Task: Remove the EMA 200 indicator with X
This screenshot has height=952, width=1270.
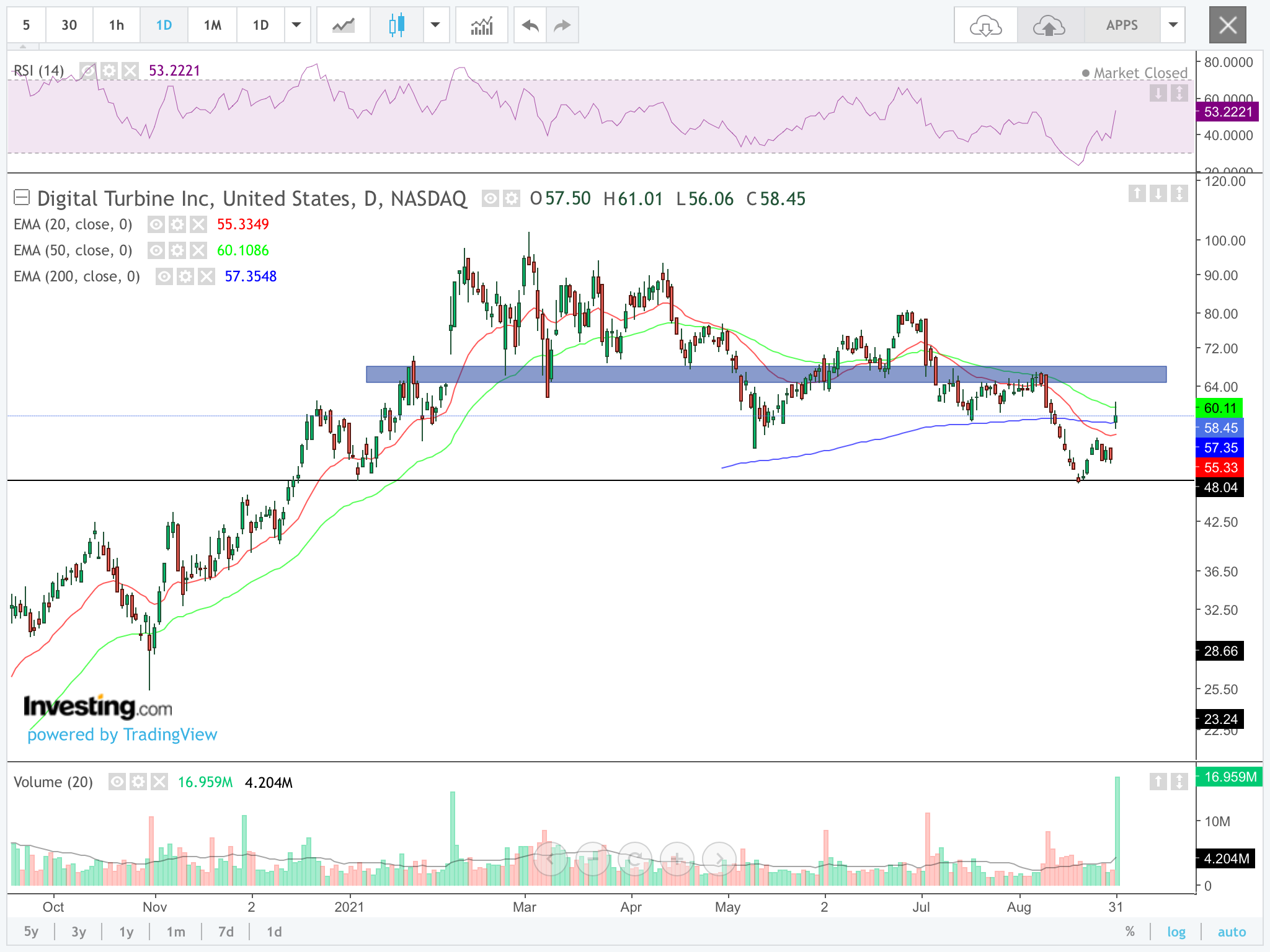Action: click(206, 276)
